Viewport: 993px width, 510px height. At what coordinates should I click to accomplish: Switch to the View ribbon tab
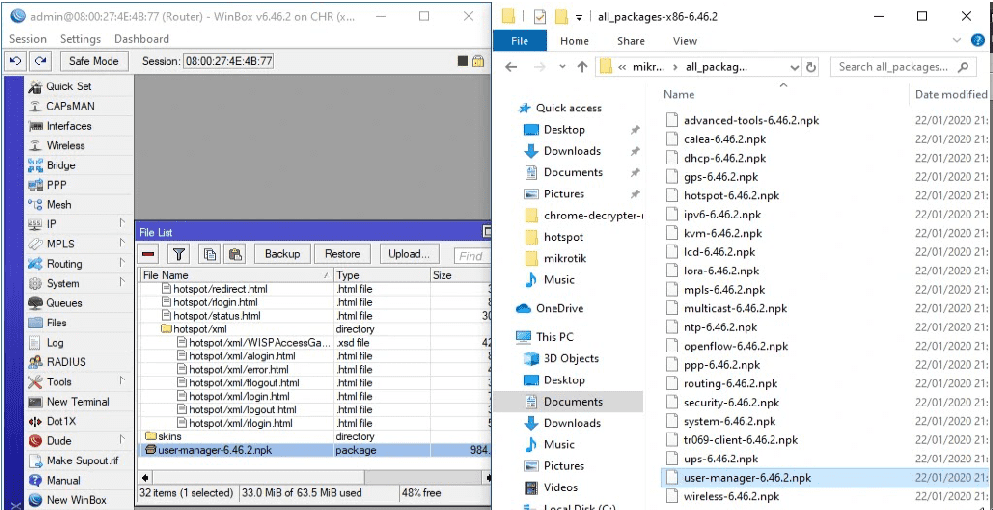[x=685, y=41]
